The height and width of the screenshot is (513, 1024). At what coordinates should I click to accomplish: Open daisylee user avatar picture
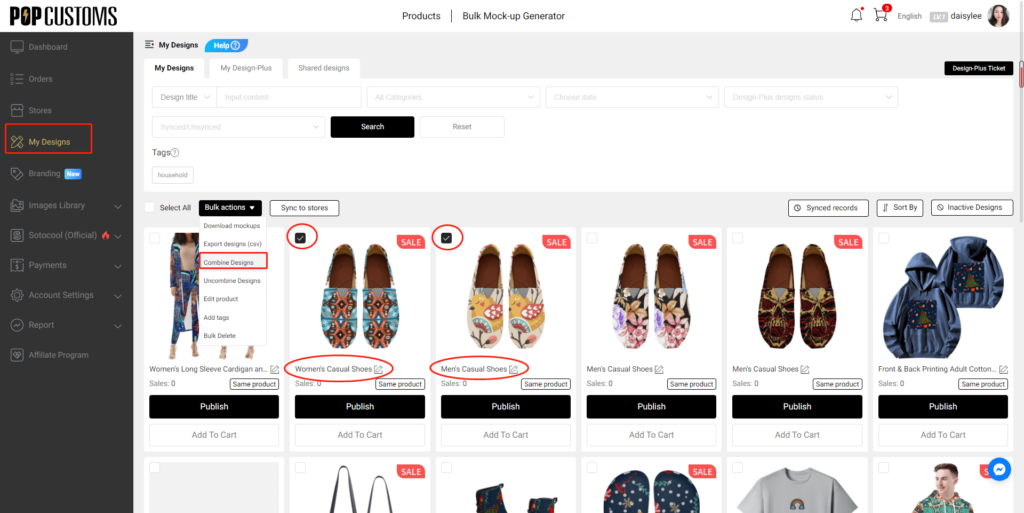(x=998, y=16)
